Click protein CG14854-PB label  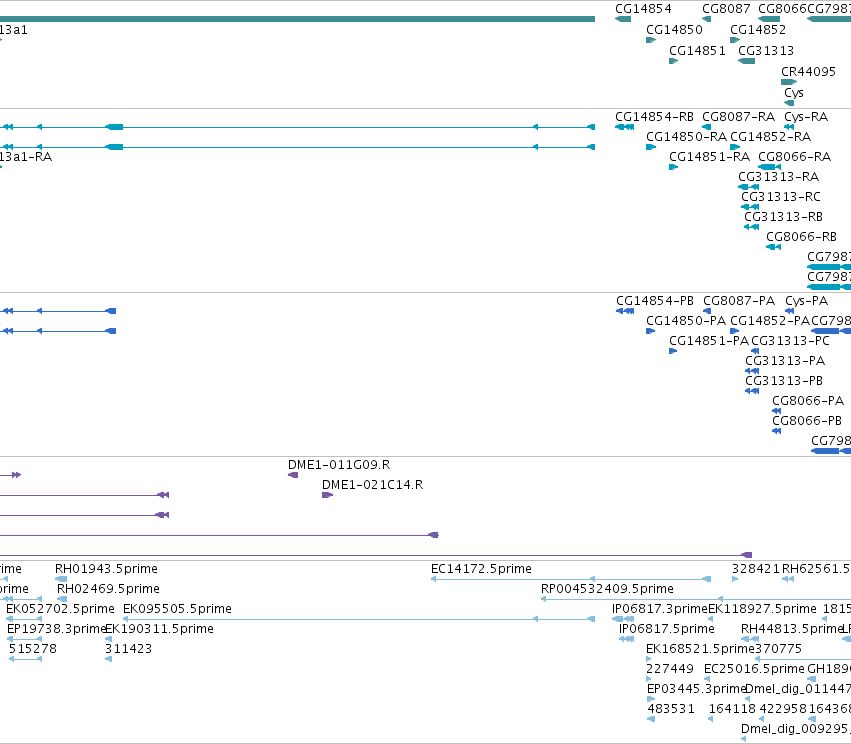point(655,301)
